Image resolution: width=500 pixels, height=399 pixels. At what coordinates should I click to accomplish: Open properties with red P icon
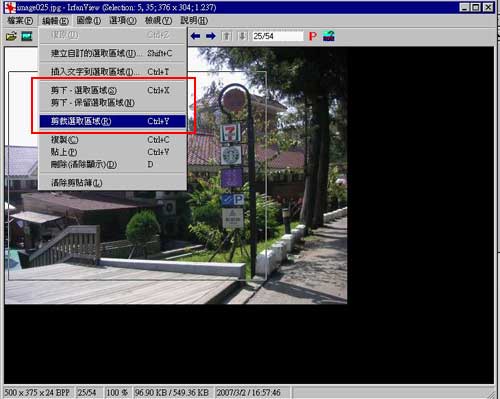[x=313, y=36]
